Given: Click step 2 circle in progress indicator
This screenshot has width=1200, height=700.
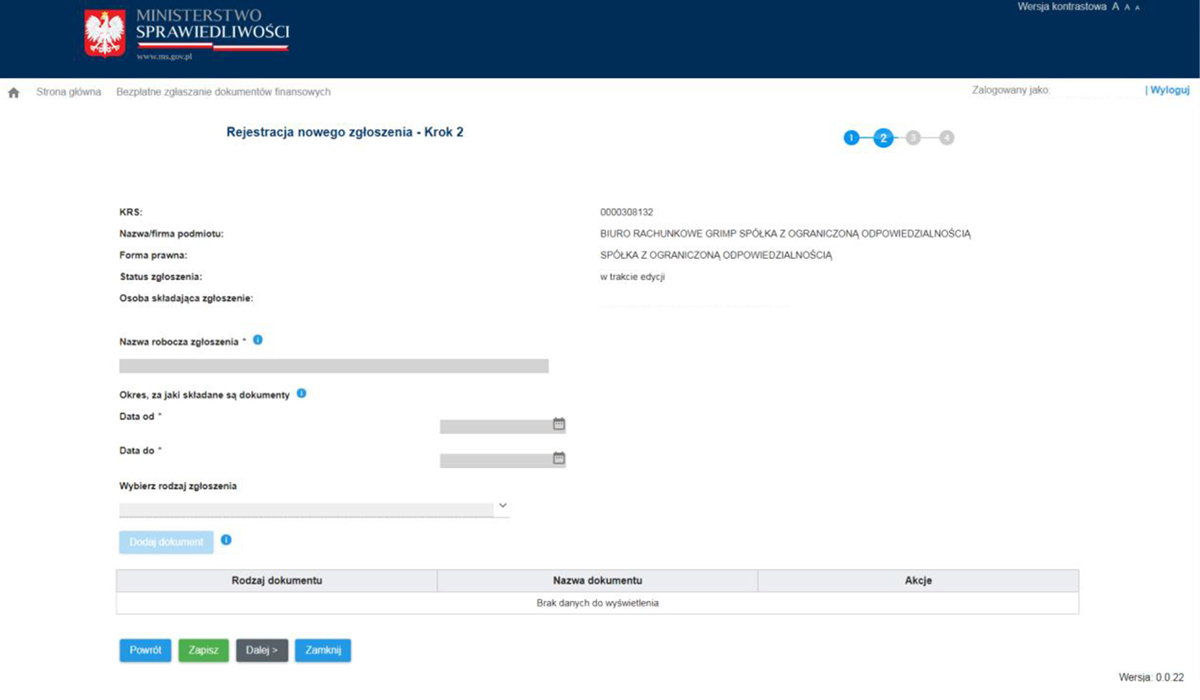Looking at the screenshot, I should 883,138.
